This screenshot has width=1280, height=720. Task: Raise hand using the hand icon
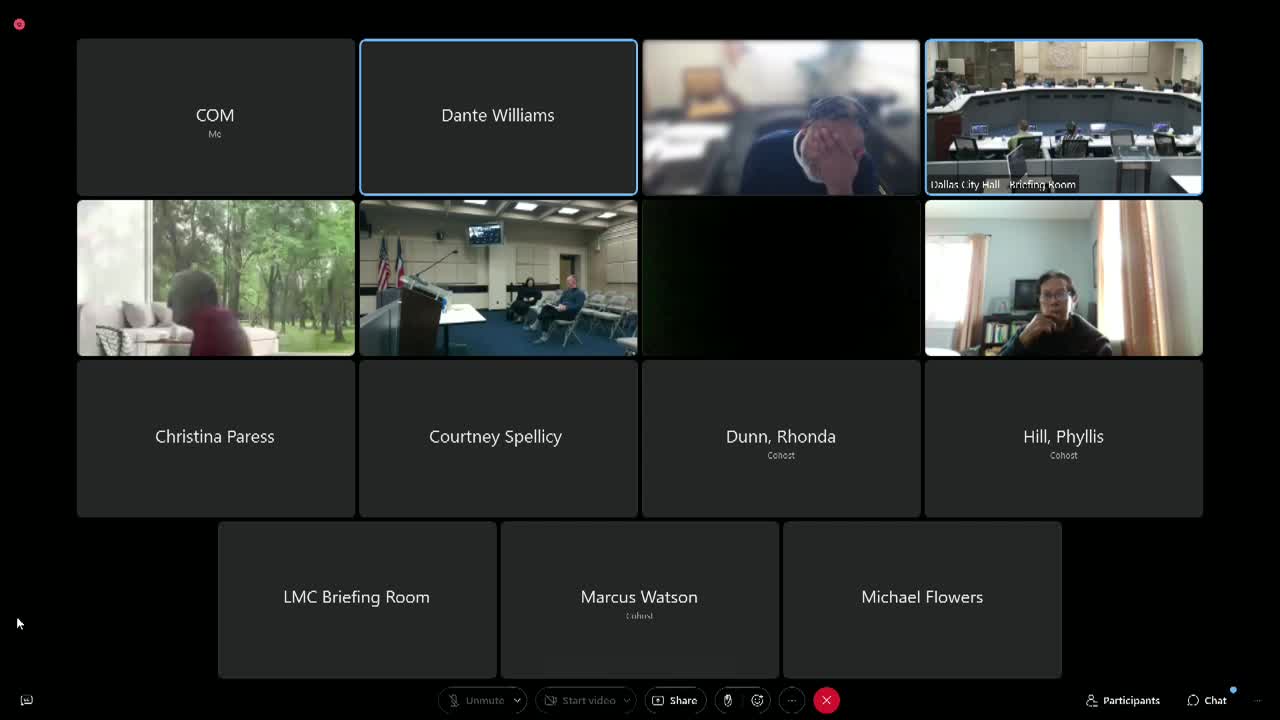point(728,700)
